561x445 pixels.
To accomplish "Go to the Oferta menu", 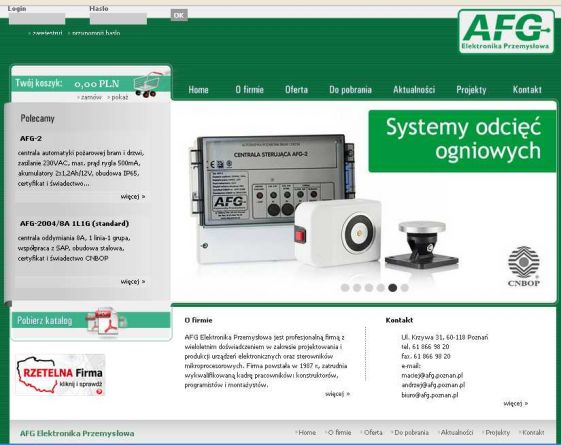I will point(296,89).
